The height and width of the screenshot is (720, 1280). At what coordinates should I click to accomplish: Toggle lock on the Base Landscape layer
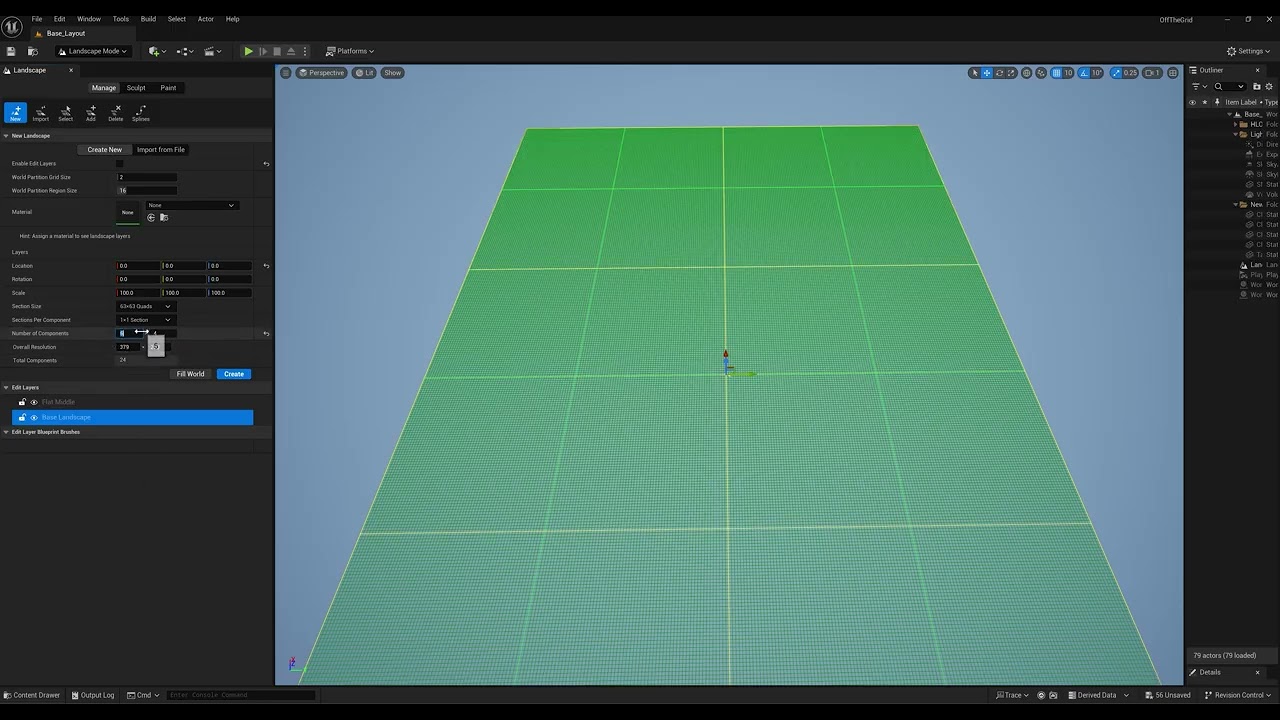[22, 417]
